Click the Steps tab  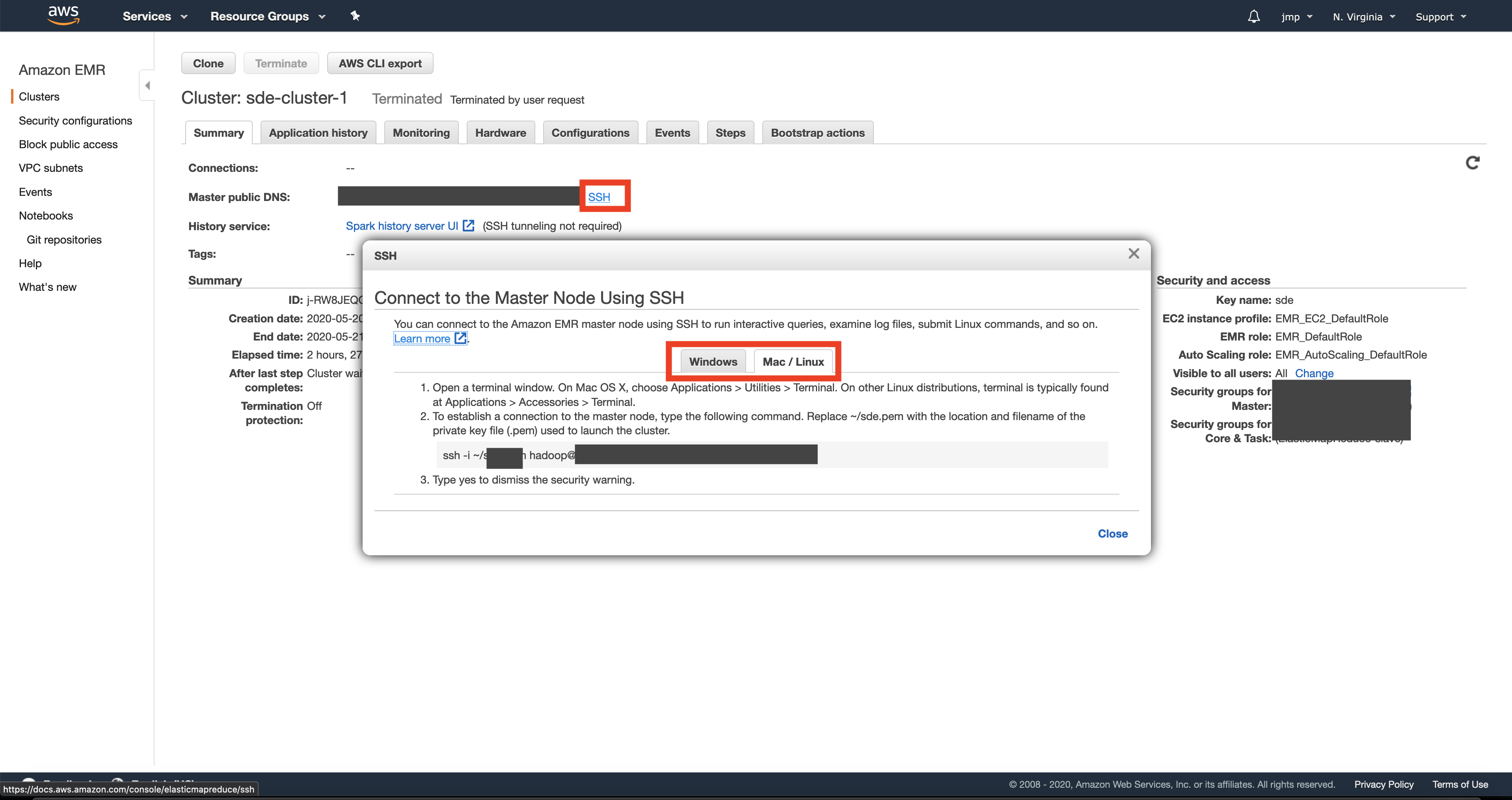pos(730,132)
